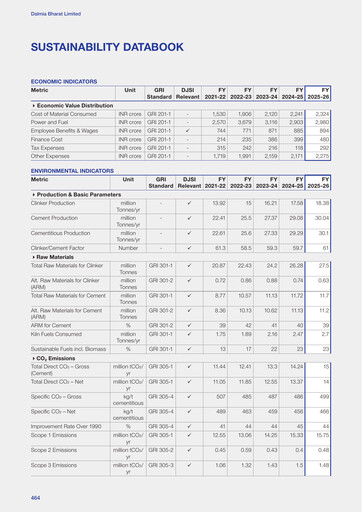
Task: Click the 'Sustainable Fuels incl. Biomass' label
Action: [x=68, y=349]
